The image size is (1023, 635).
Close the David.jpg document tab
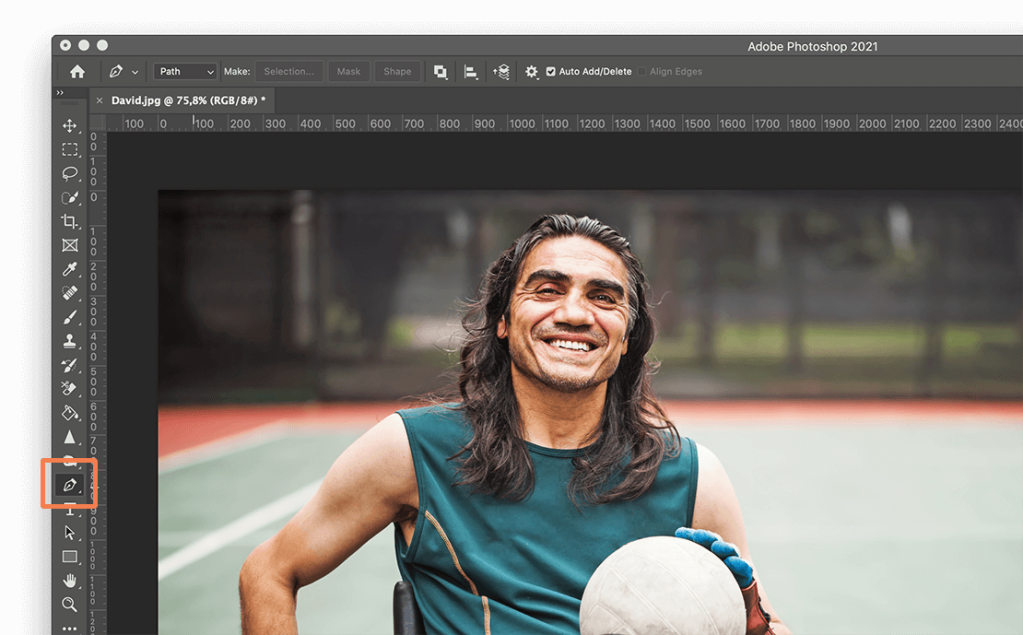[x=99, y=101]
